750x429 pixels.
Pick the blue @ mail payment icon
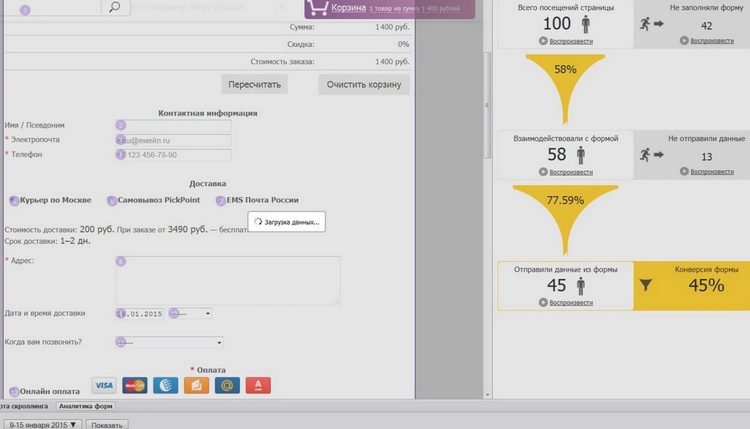[227, 385]
